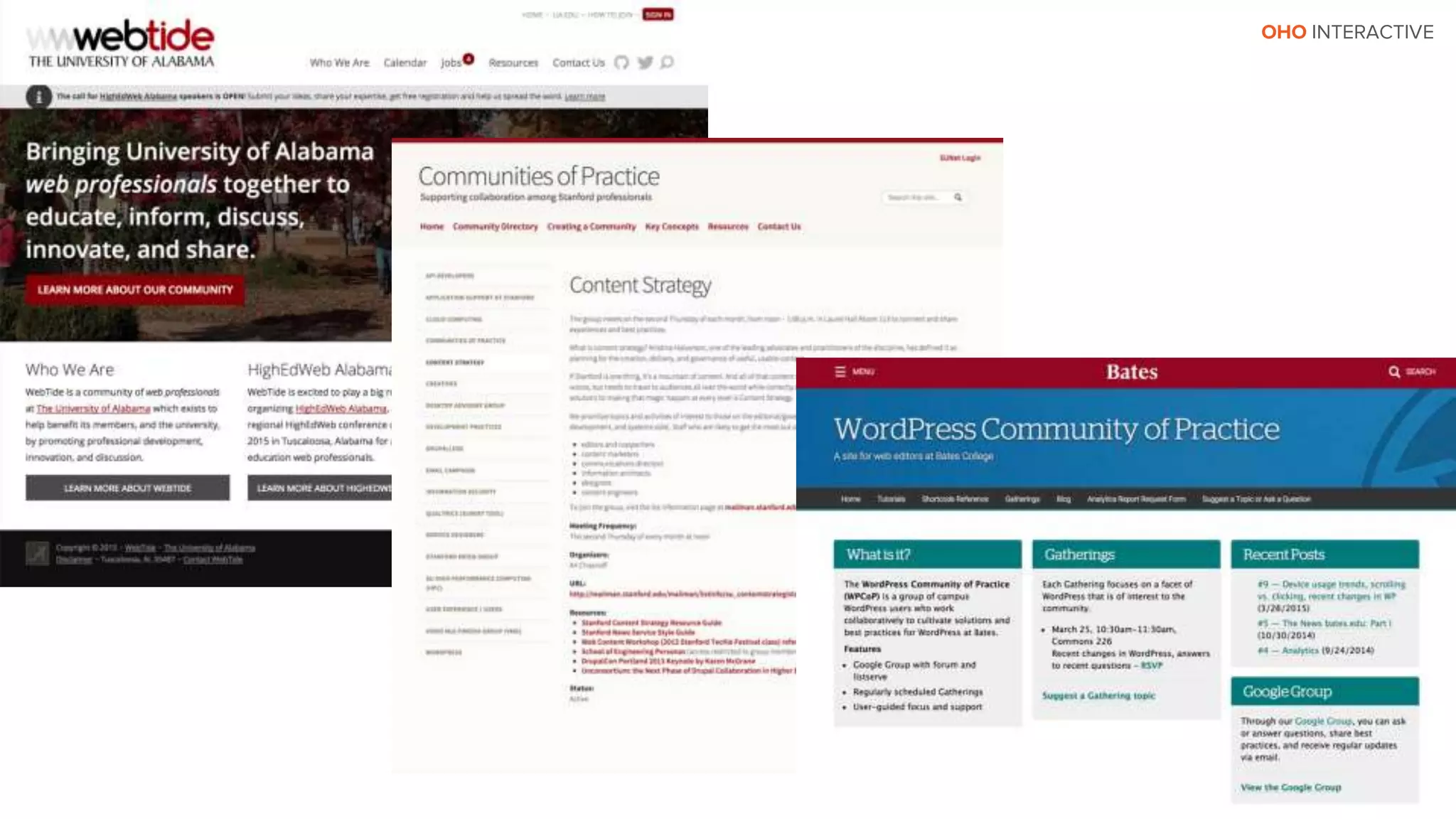The height and width of the screenshot is (819, 1456).
Task: Click the info icon in the WebTide announcement bar
Action: [x=39, y=96]
